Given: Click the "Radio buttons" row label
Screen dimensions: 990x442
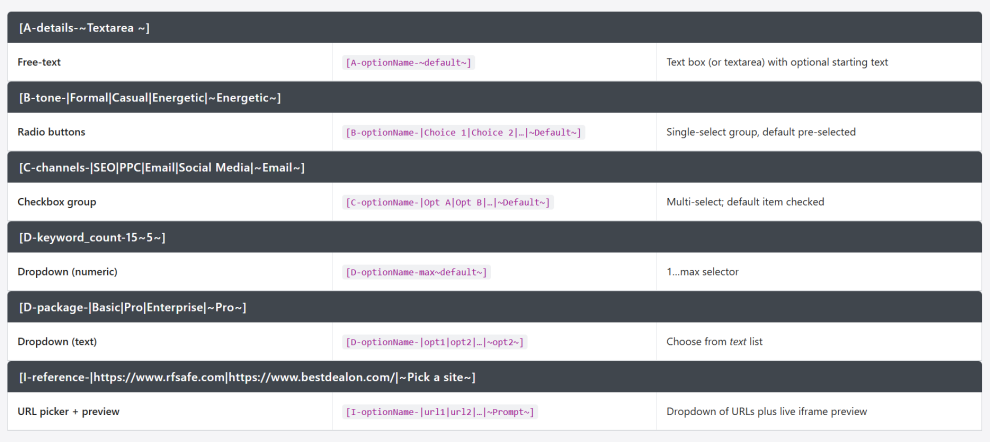Looking at the screenshot, I should [x=51, y=132].
